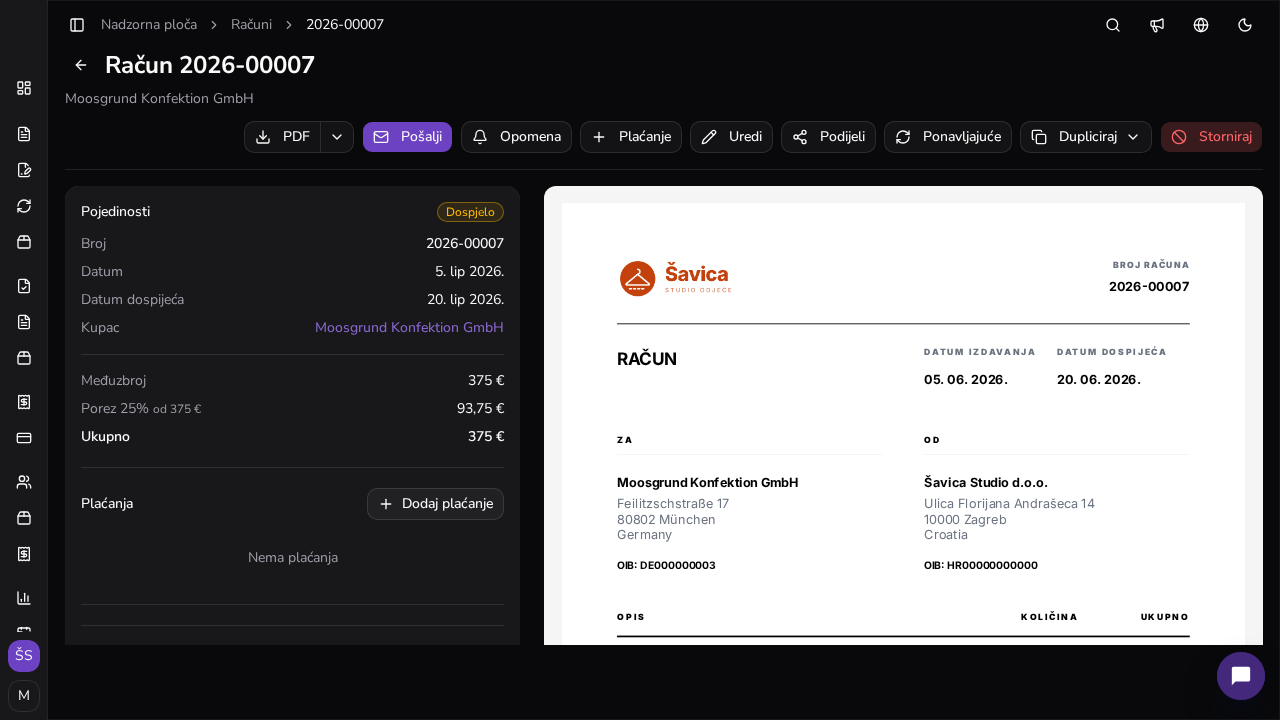The height and width of the screenshot is (720, 1280).
Task: Edit the invoice with Uredi
Action: coord(731,137)
